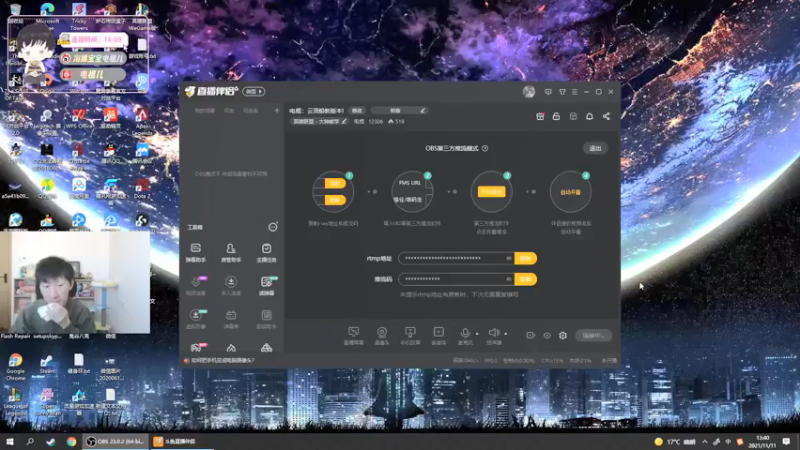The width and height of the screenshot is (800, 450).
Task: Select the Dota 2 desktop icon
Action: coord(142,188)
